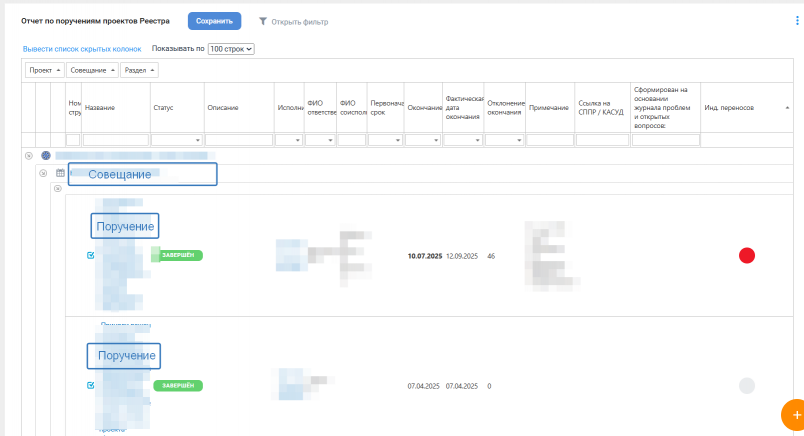Click the Проект grouping chip

coord(45,70)
